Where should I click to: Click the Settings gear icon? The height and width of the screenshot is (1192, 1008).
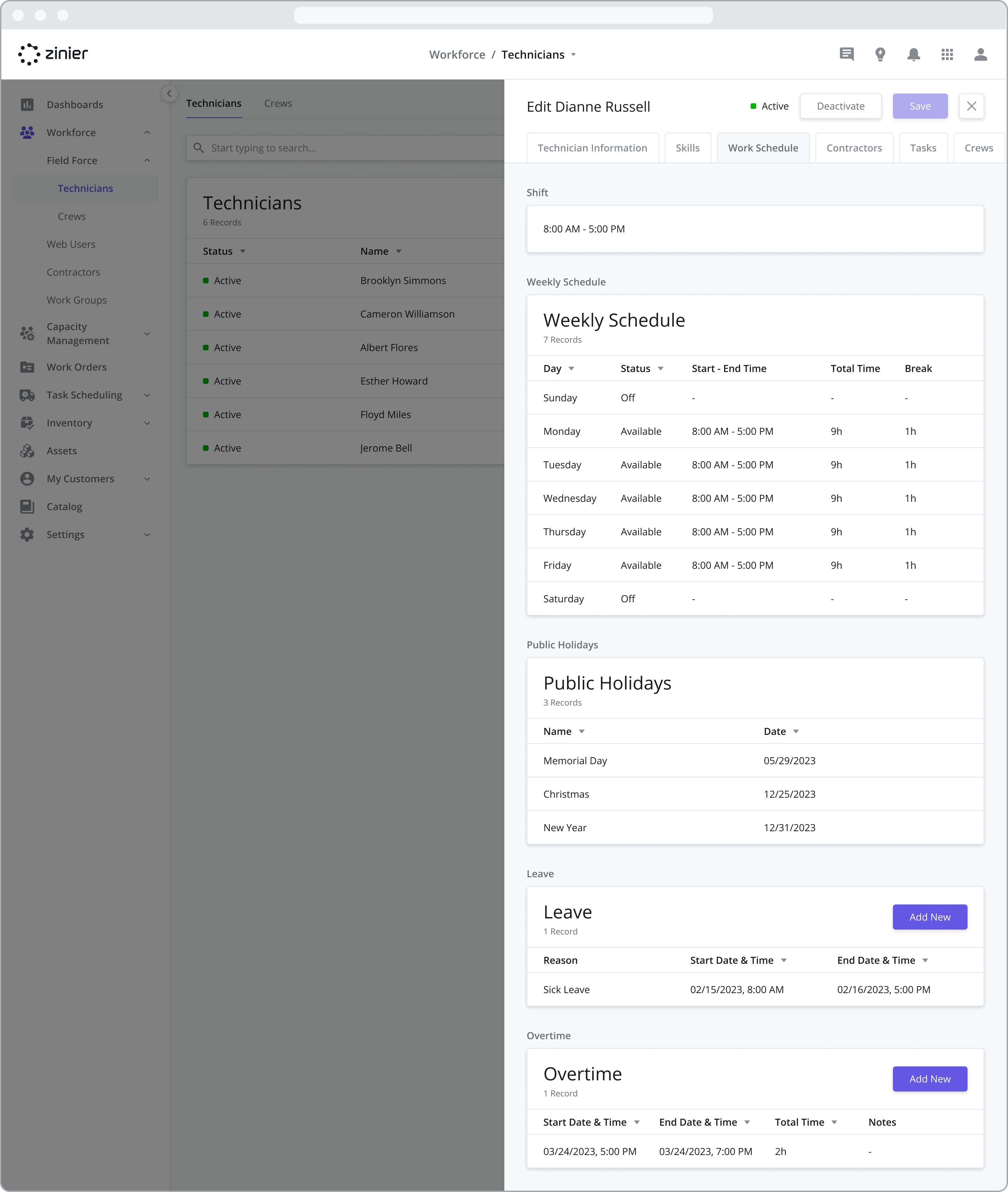(27, 535)
